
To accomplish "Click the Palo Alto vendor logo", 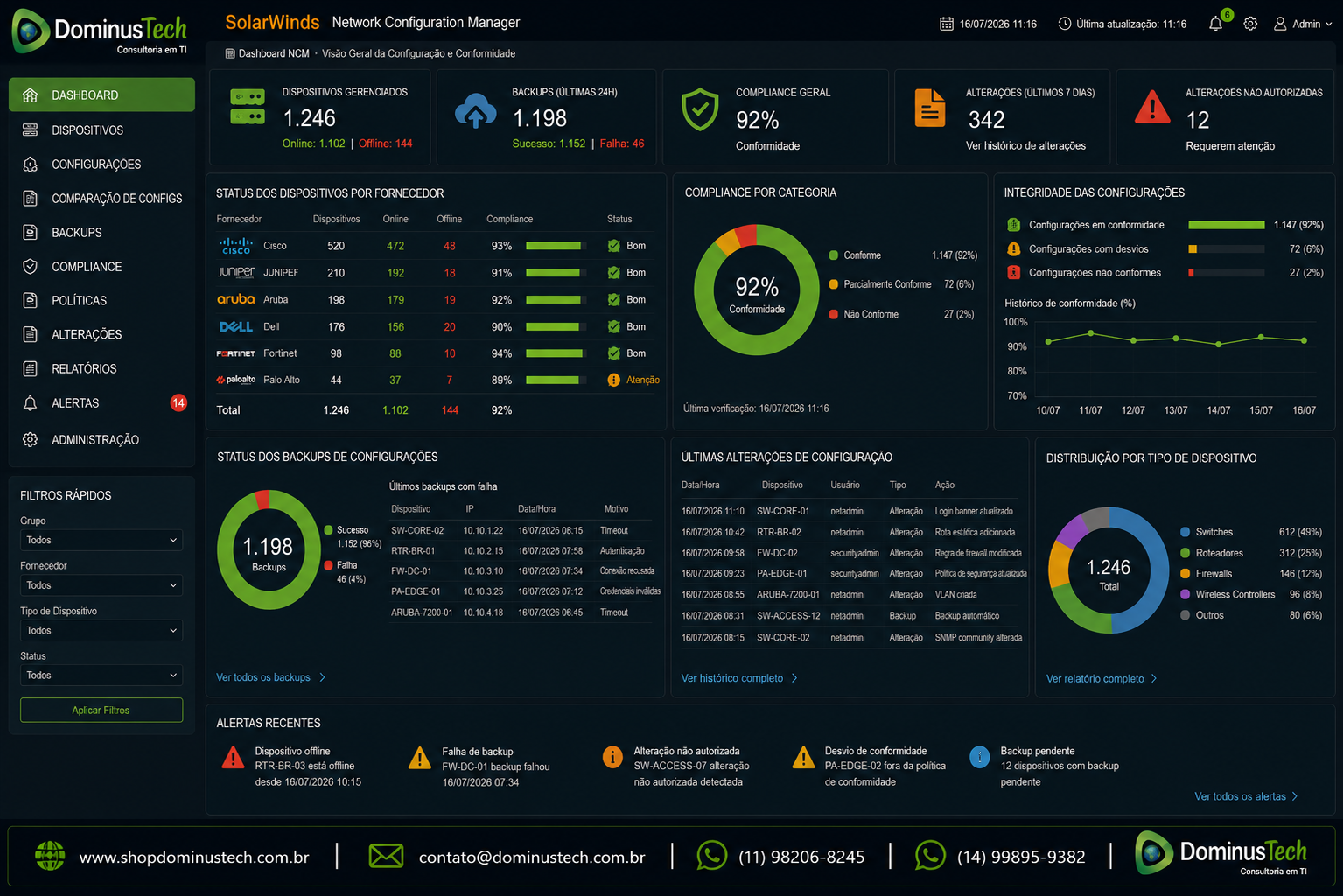I will pos(236,380).
